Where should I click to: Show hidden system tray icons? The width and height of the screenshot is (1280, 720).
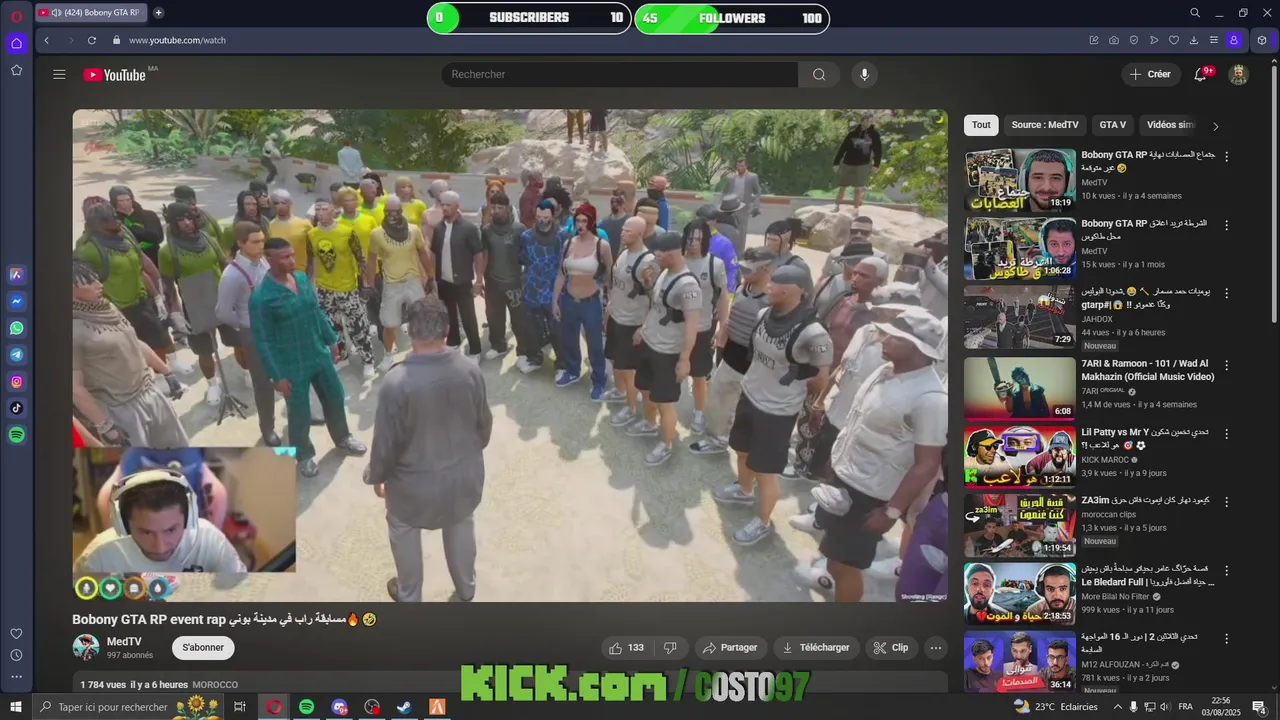(1118, 707)
